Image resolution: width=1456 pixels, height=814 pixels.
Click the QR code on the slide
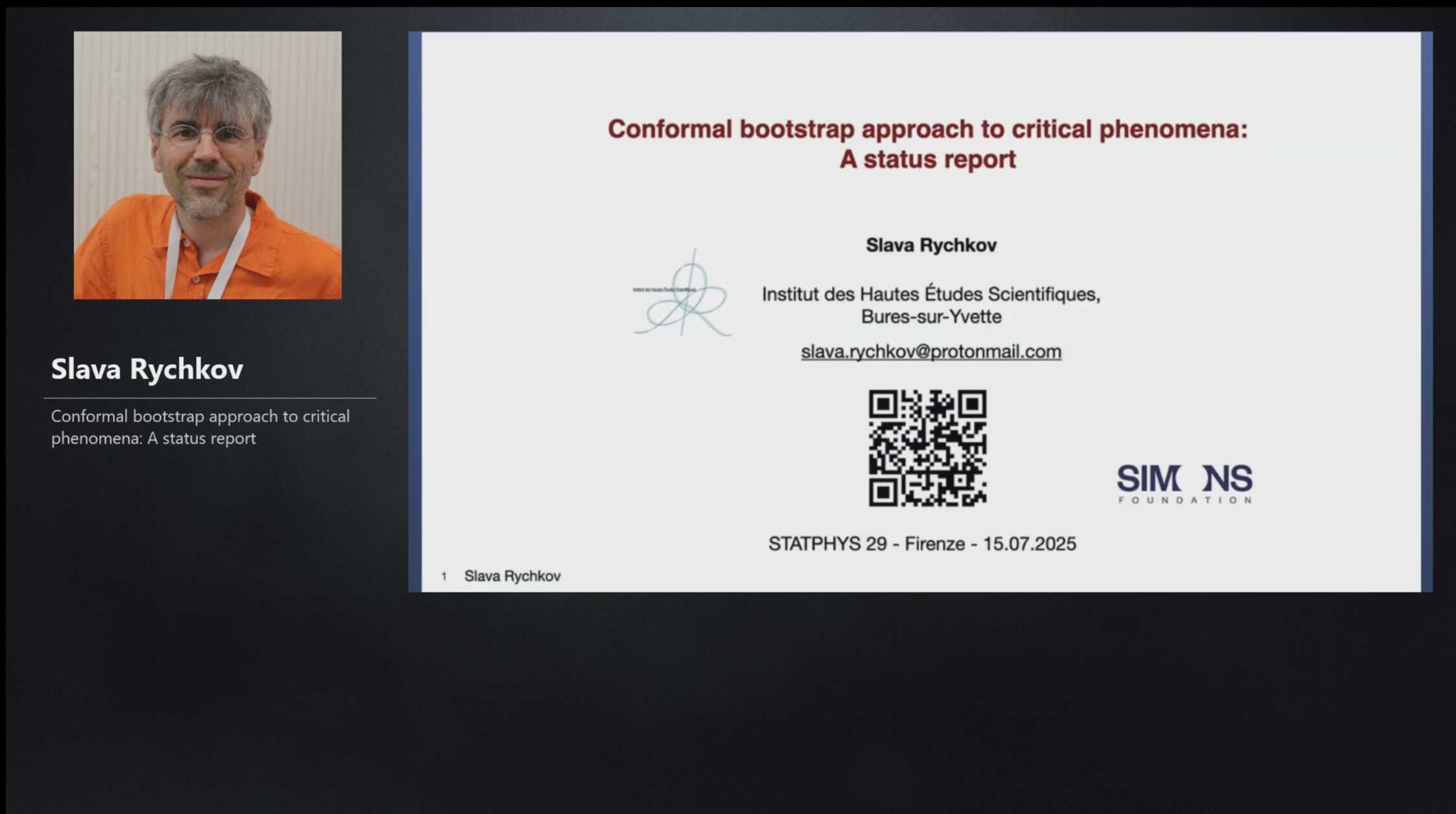coord(927,448)
